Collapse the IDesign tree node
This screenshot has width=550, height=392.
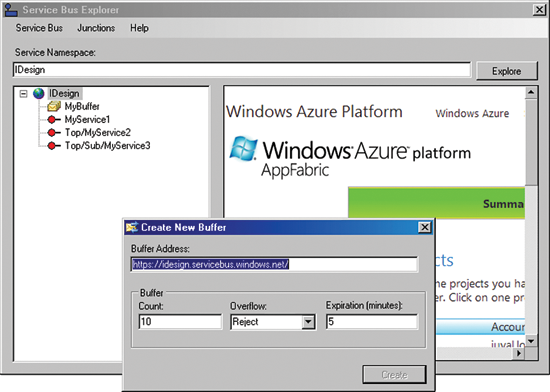[24, 94]
